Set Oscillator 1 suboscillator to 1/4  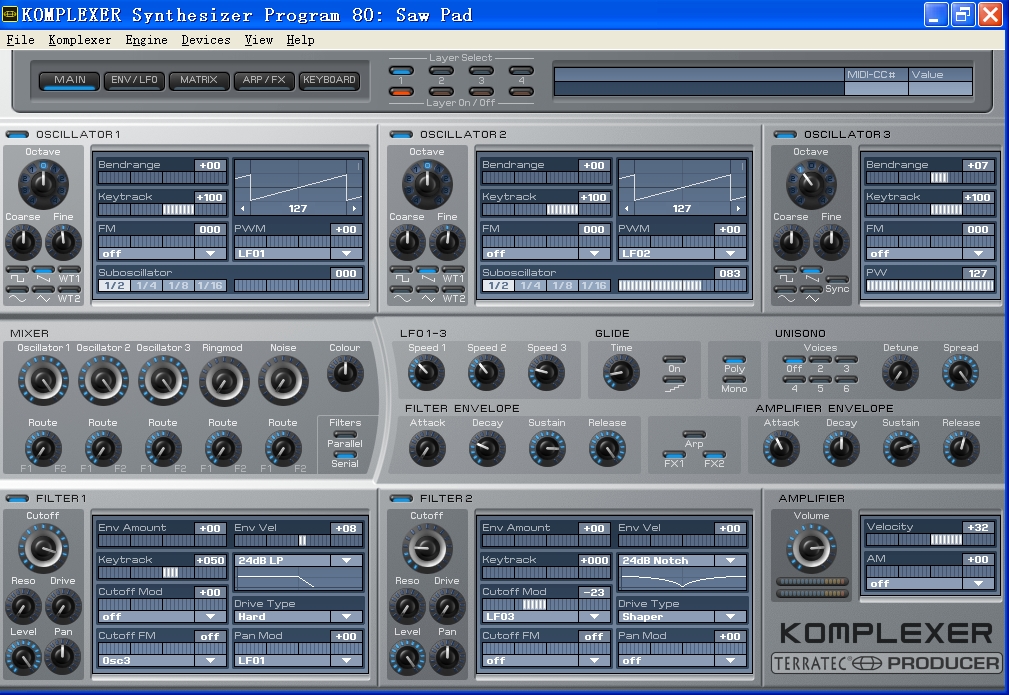tap(147, 286)
